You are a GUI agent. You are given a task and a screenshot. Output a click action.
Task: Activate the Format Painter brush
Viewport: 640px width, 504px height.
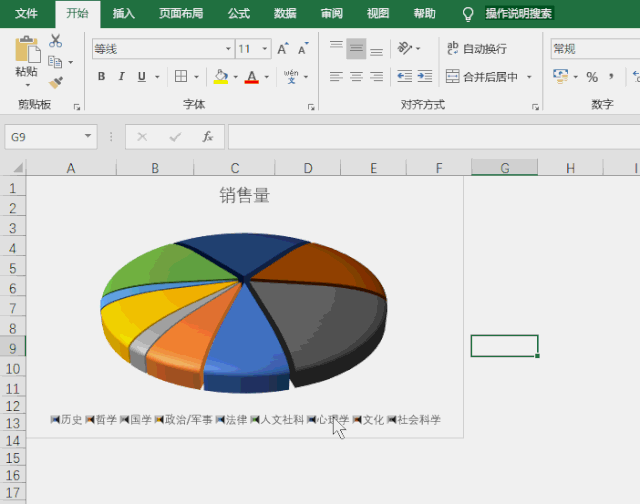(x=56, y=83)
